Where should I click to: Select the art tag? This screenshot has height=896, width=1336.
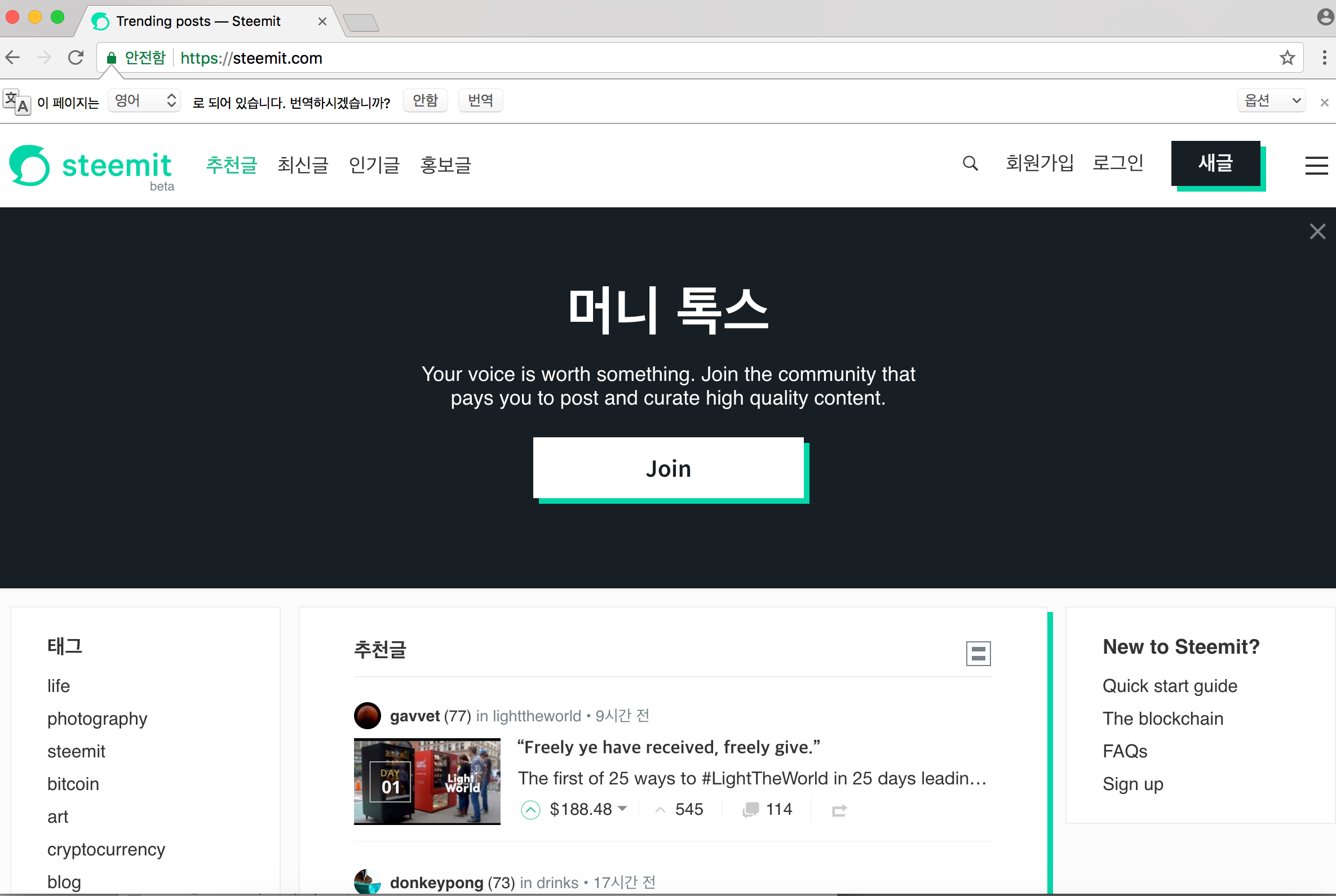coord(57,817)
